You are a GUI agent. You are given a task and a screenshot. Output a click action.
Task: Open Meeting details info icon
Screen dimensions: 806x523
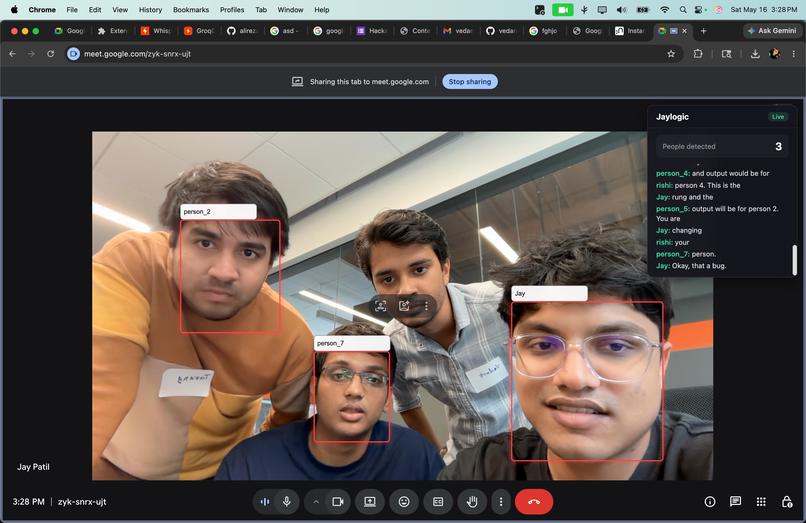coord(709,501)
